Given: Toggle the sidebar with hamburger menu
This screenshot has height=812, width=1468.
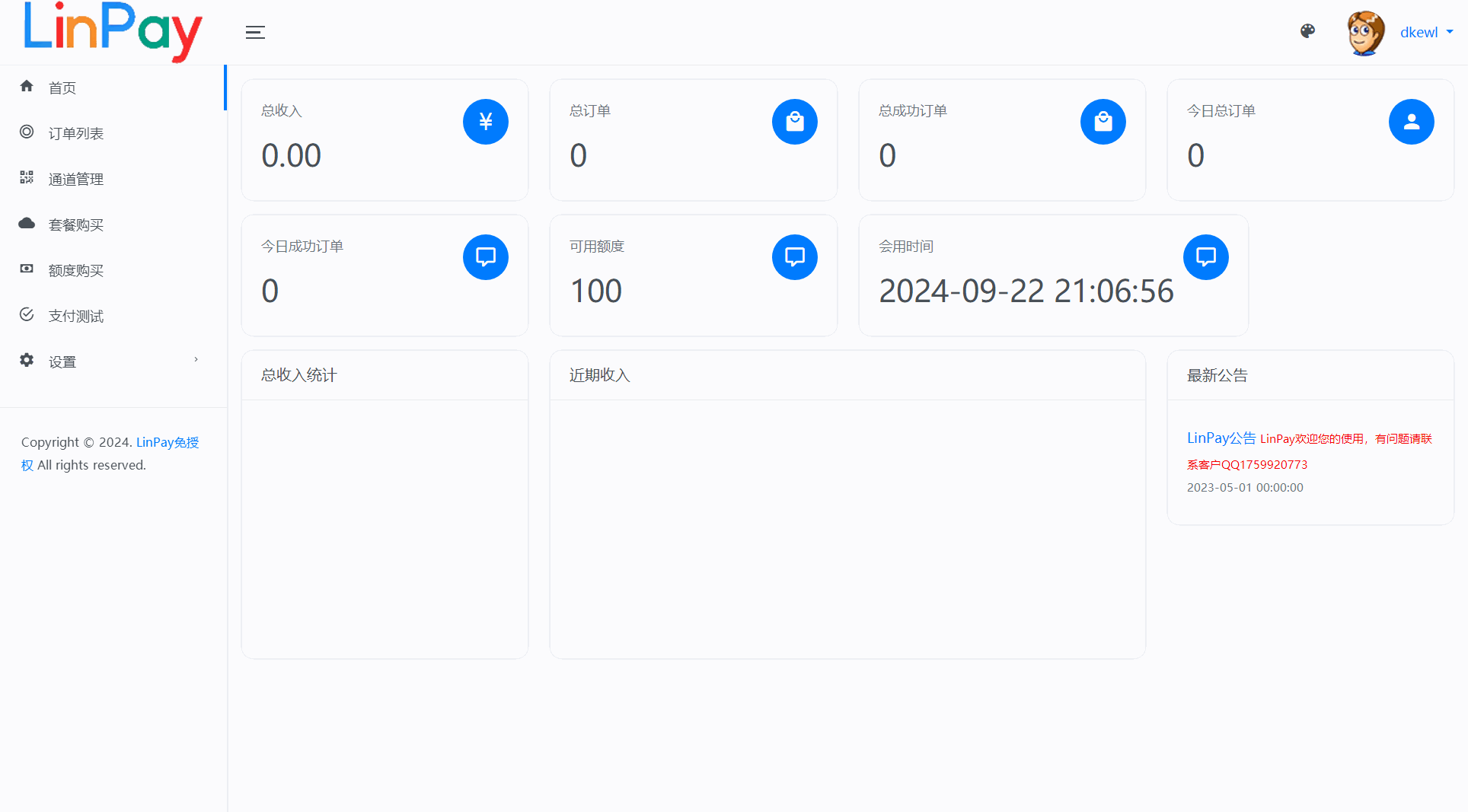Looking at the screenshot, I should coord(255,32).
